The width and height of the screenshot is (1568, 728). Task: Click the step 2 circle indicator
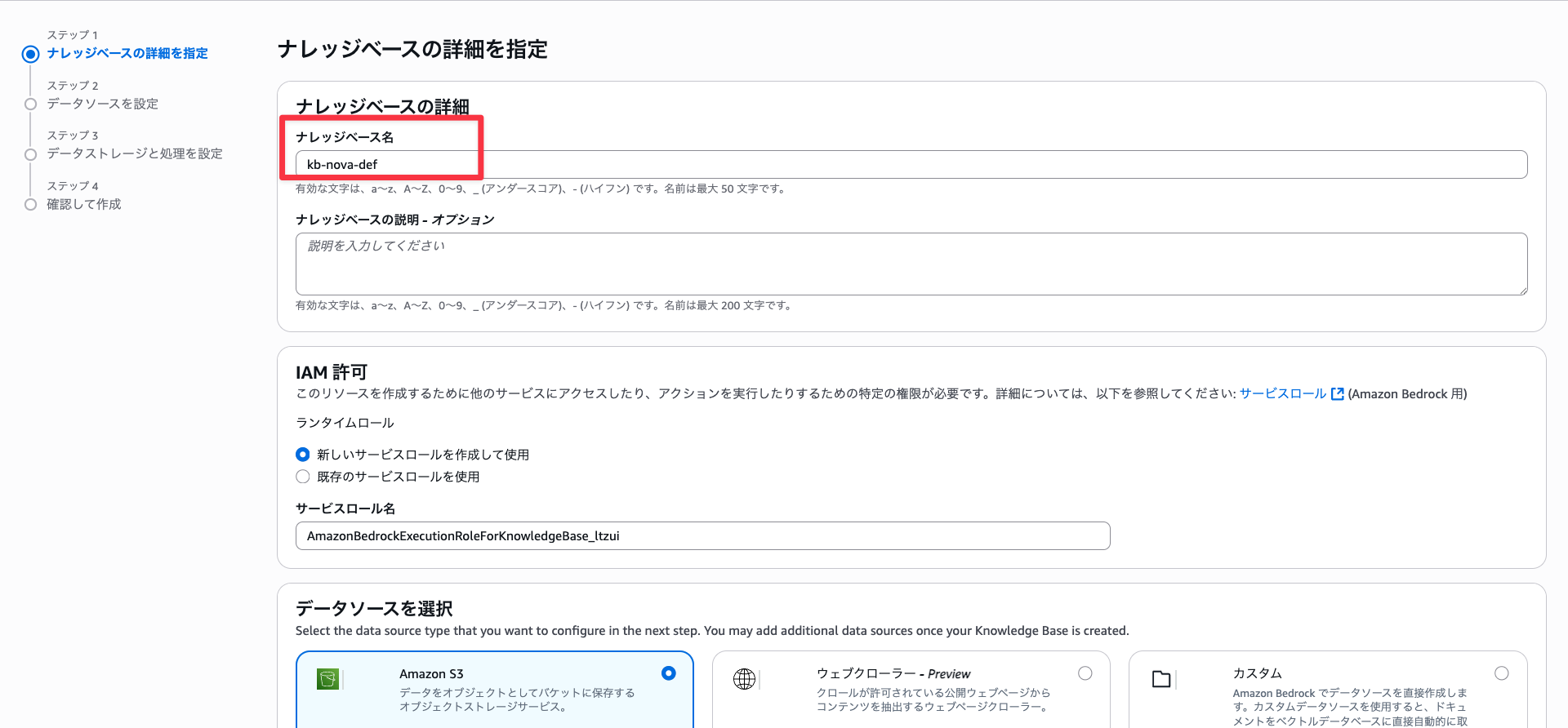point(30,104)
